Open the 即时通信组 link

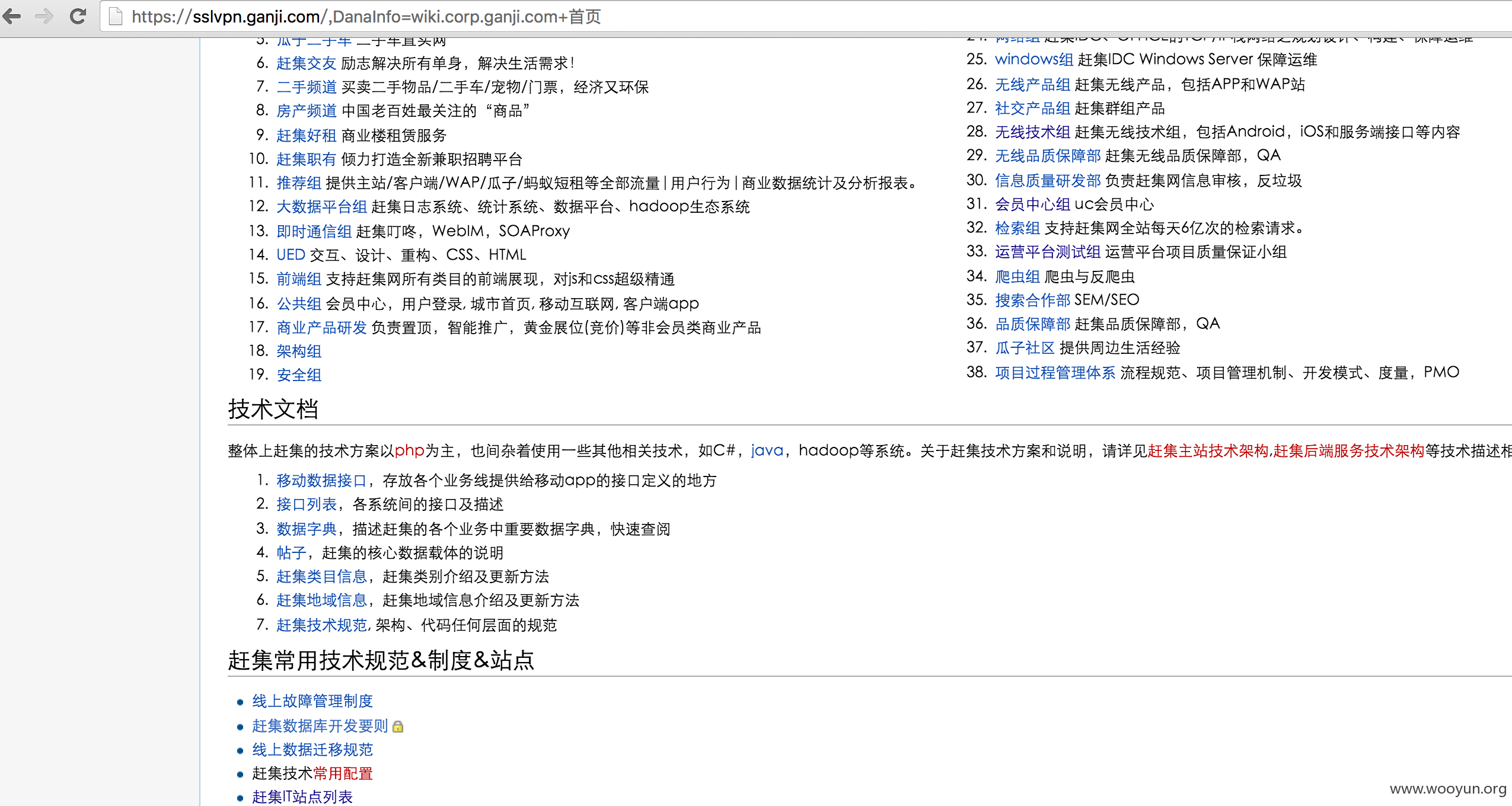pos(314,231)
